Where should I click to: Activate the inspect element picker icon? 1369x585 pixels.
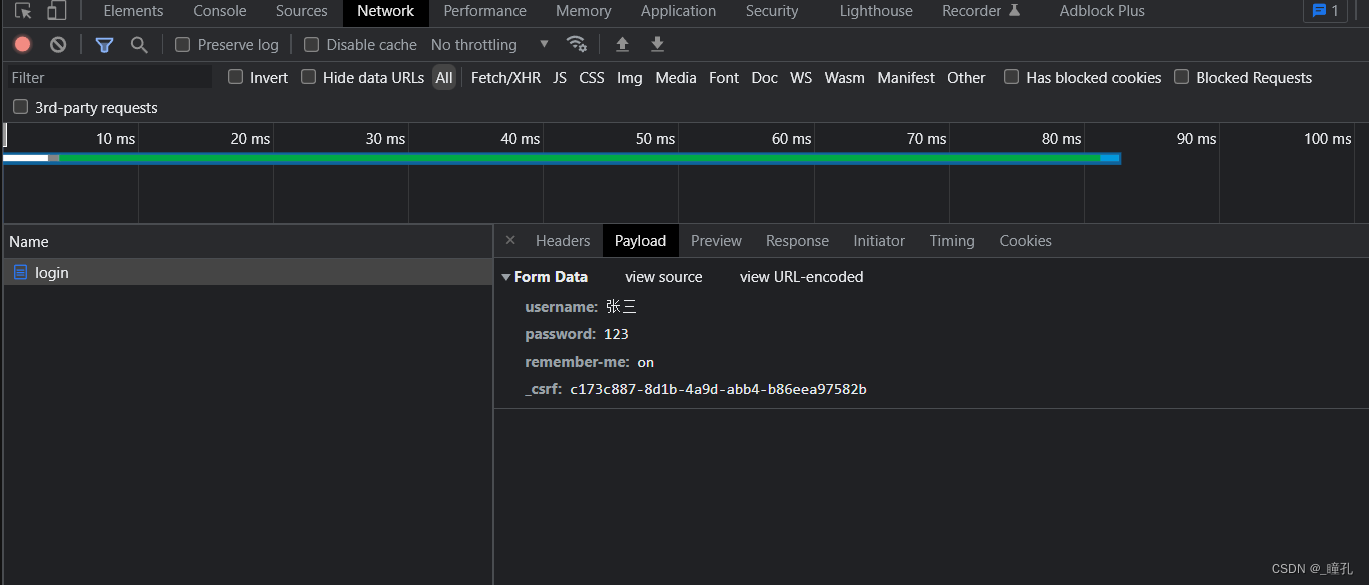(23, 11)
